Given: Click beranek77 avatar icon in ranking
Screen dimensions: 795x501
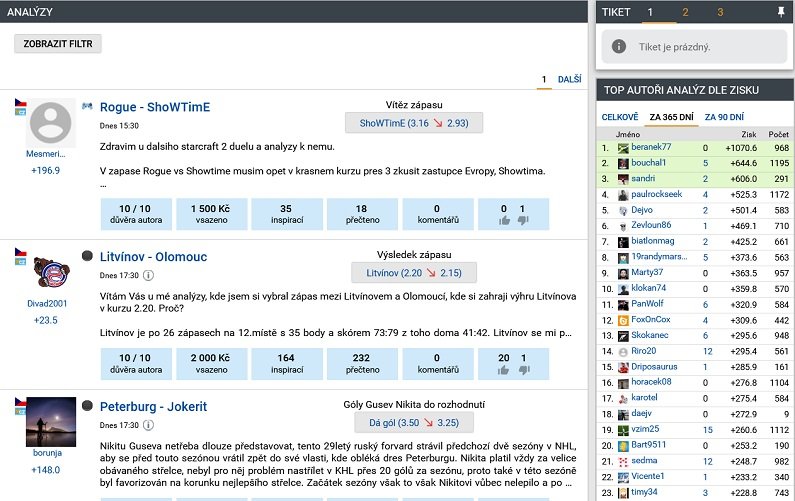Looking at the screenshot, I should 623,148.
